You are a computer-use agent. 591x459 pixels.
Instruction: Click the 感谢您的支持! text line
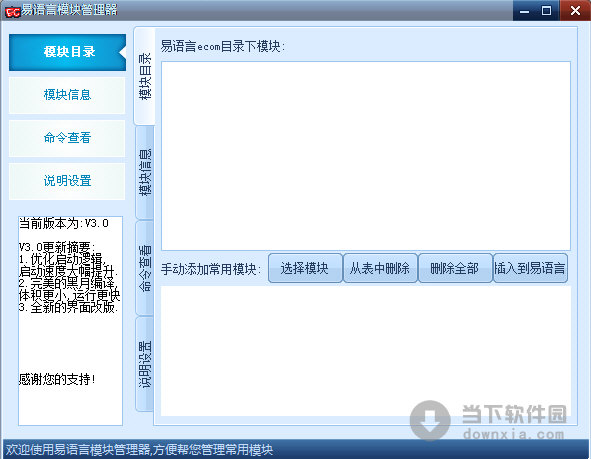pyautogui.click(x=57, y=379)
